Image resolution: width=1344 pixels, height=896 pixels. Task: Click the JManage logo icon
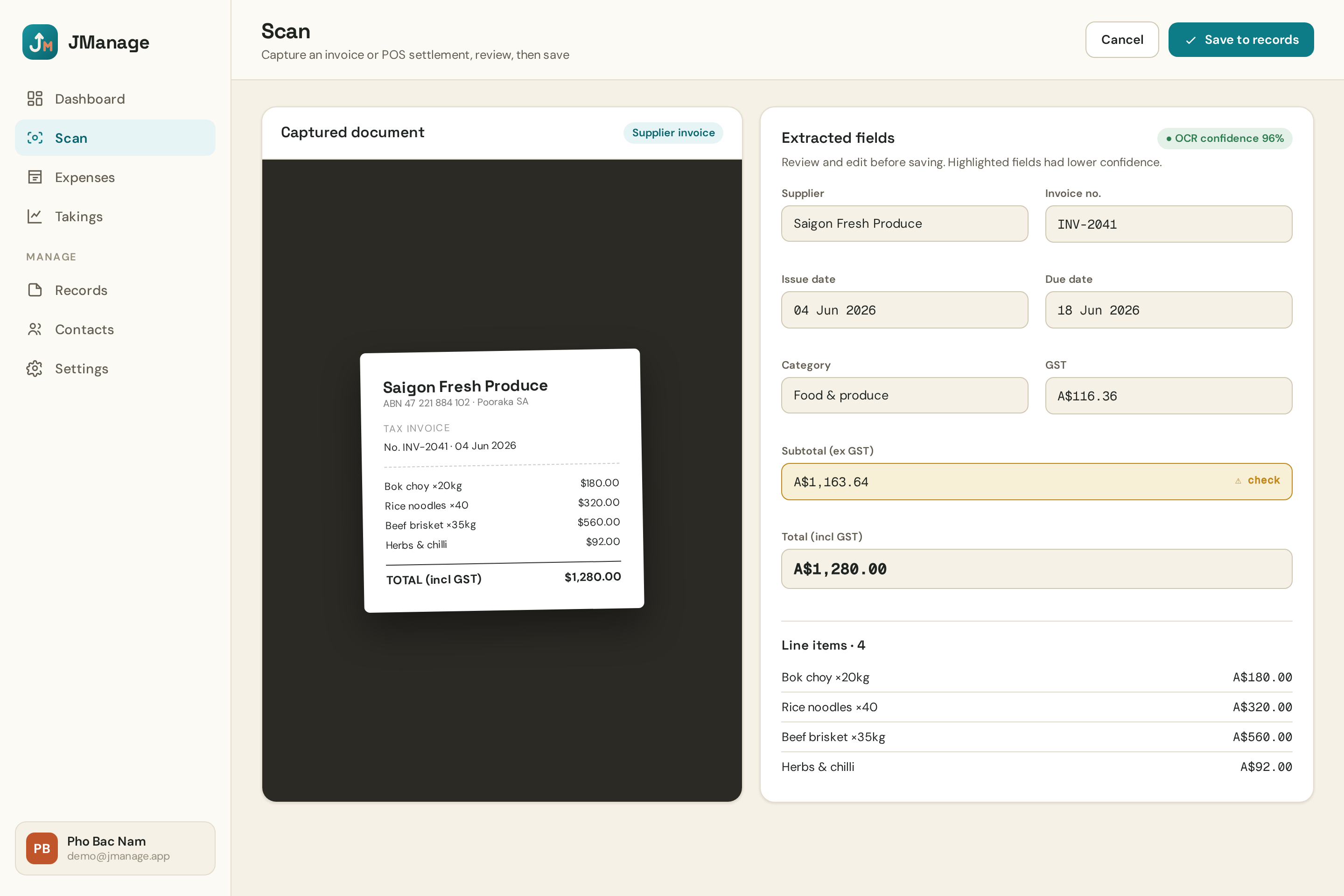(x=40, y=42)
